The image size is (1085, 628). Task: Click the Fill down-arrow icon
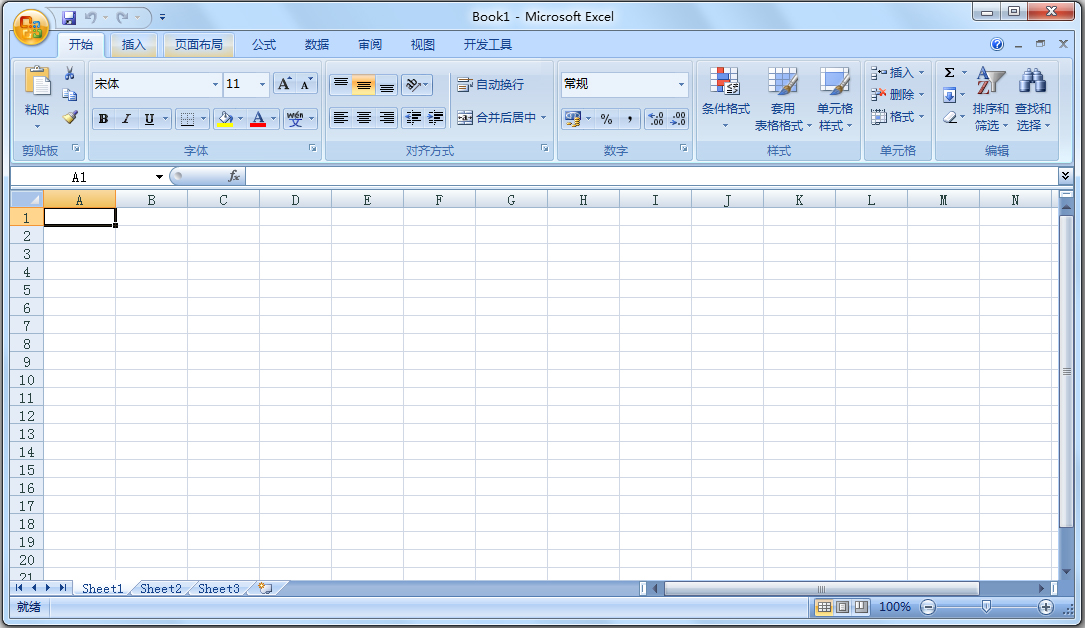(950, 95)
